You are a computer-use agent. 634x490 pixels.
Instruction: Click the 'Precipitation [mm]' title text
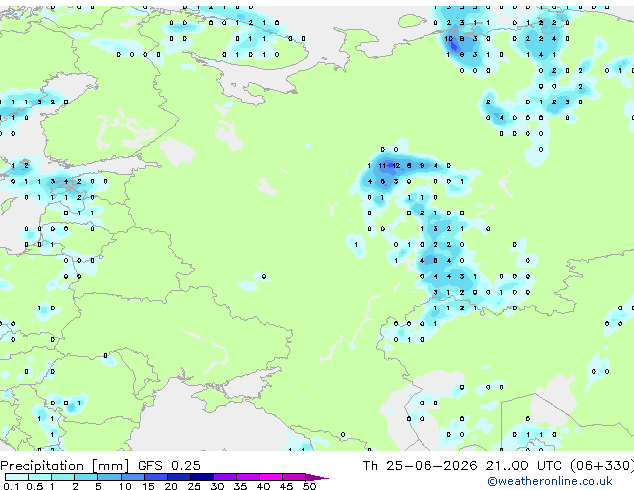65,466
